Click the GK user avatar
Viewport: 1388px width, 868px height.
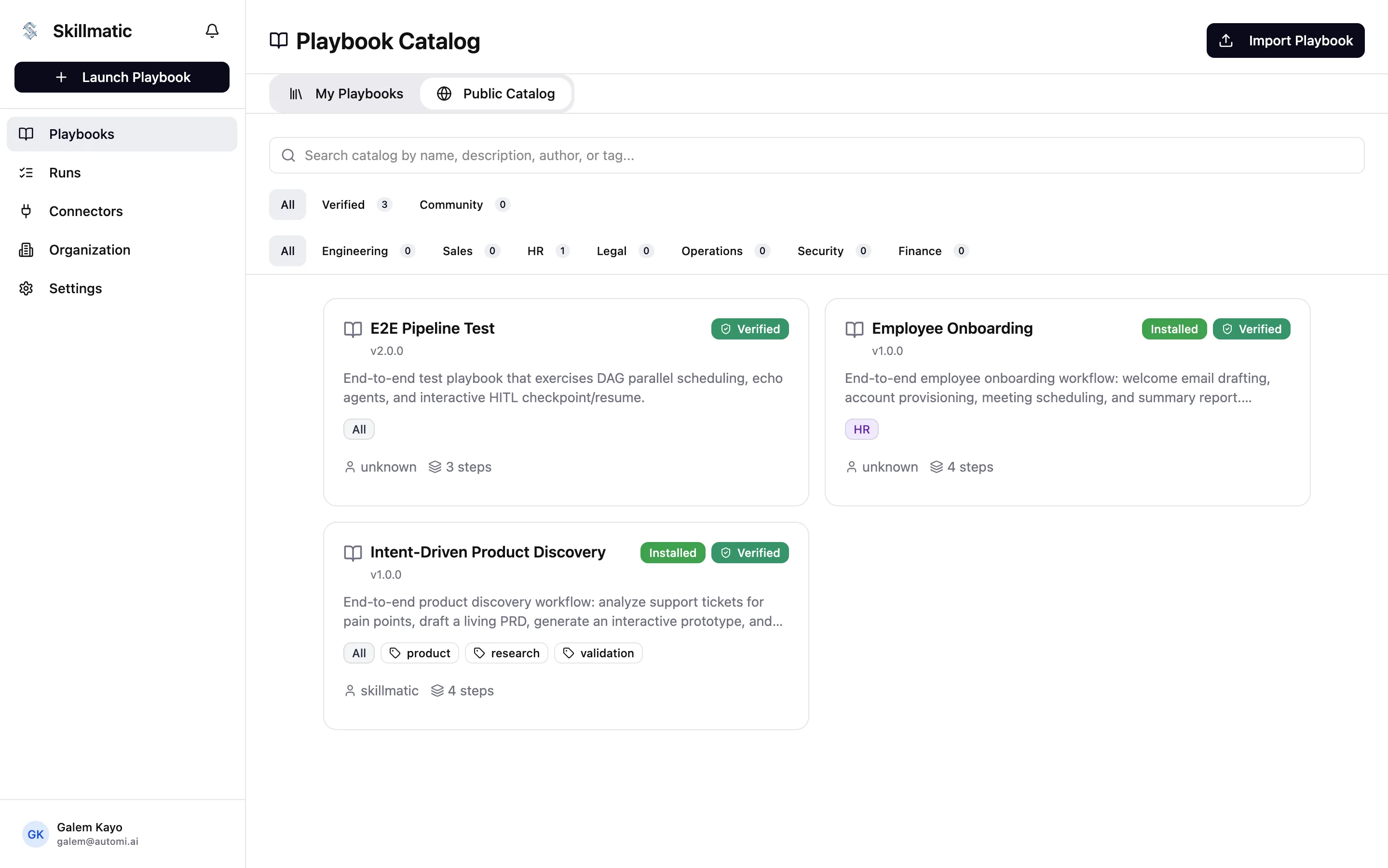35,834
